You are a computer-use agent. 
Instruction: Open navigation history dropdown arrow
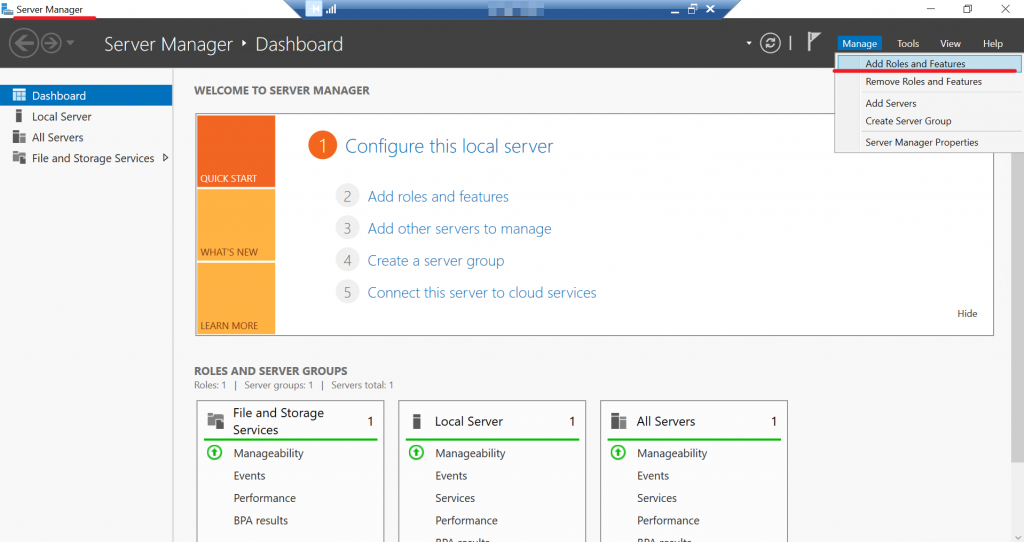point(71,43)
